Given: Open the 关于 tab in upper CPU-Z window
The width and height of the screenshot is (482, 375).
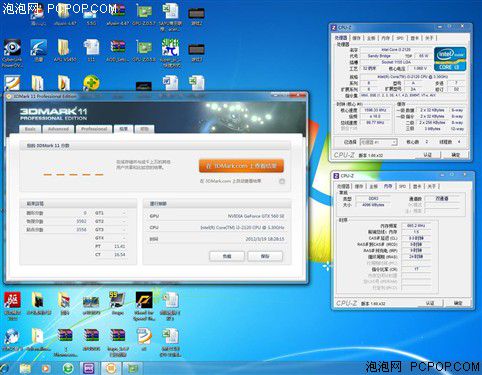Looking at the screenshot, I should [x=429, y=38].
